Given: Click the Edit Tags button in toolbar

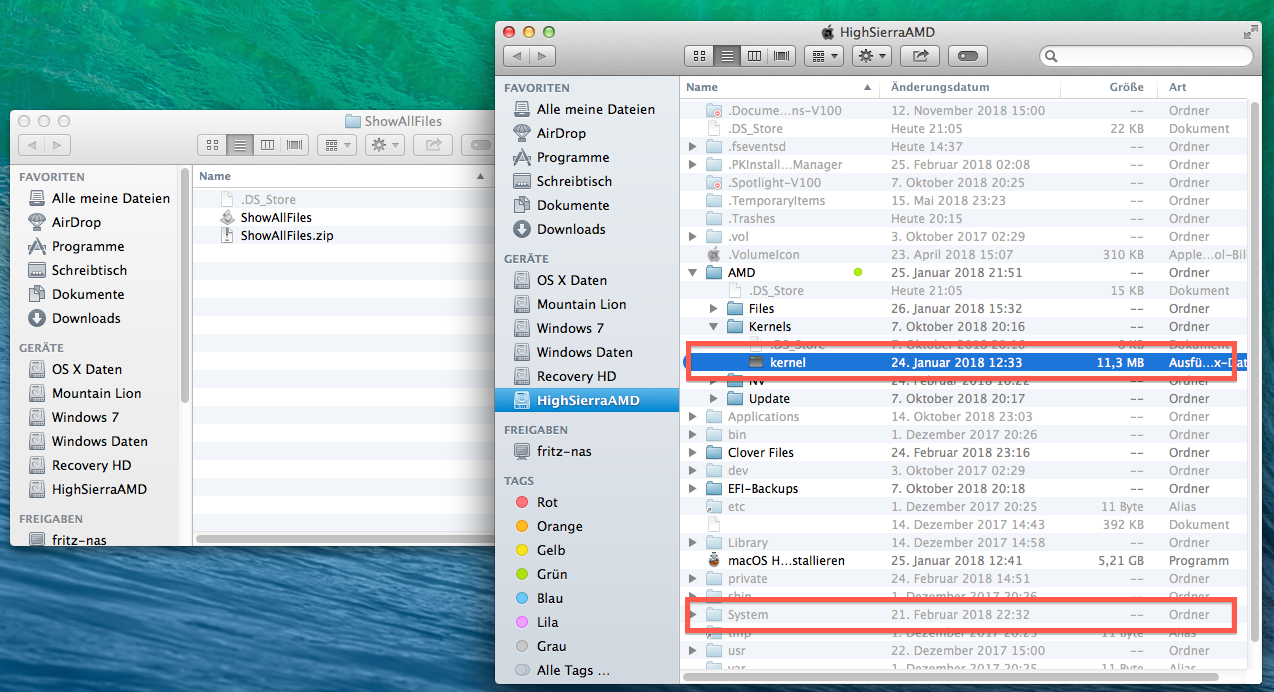Looking at the screenshot, I should tap(967, 56).
